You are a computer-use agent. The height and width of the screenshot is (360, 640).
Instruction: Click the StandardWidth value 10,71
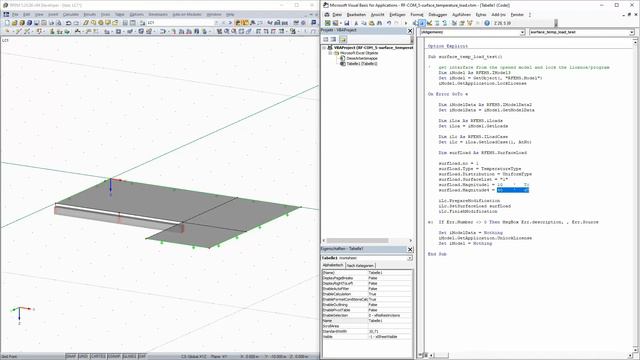390,331
